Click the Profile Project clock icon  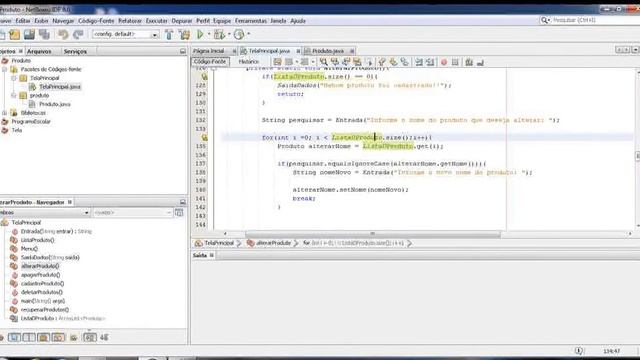239,35
